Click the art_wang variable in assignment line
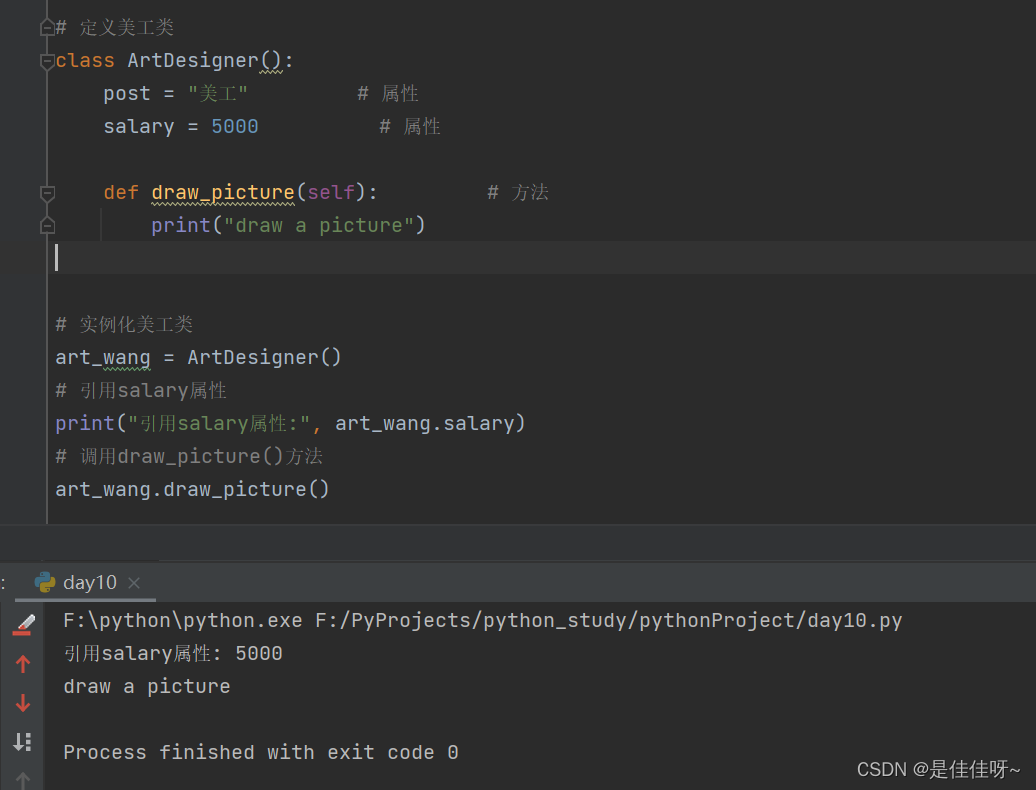The width and height of the screenshot is (1036, 790). [103, 357]
